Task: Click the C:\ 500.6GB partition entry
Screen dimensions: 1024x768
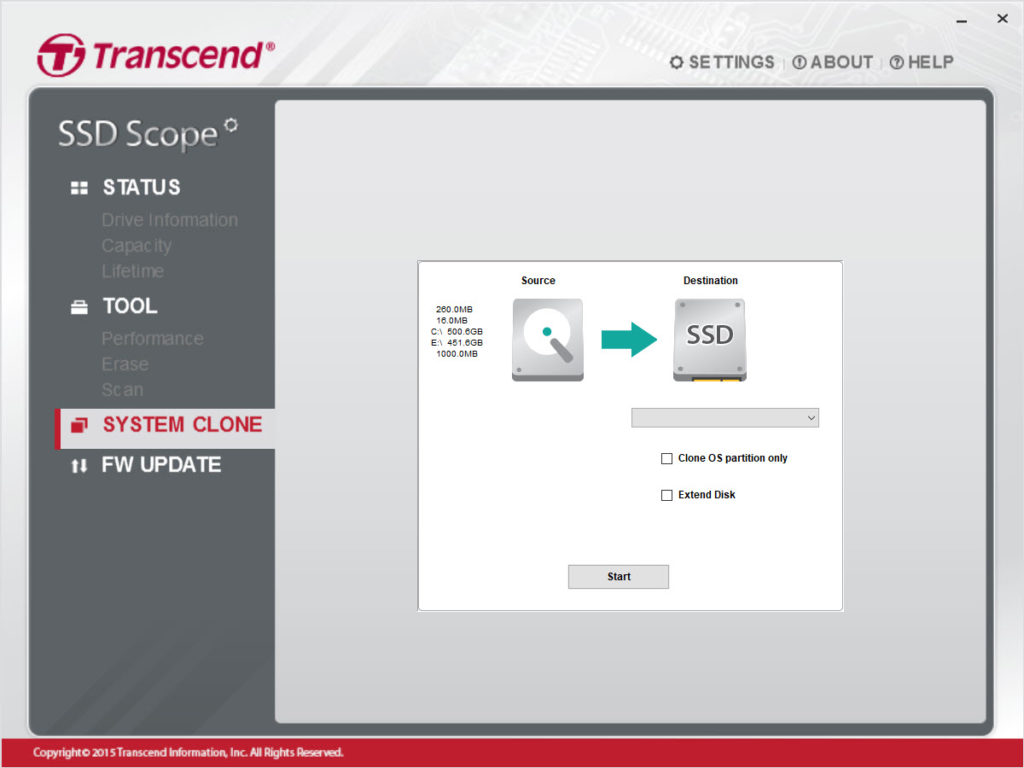Action: click(456, 332)
